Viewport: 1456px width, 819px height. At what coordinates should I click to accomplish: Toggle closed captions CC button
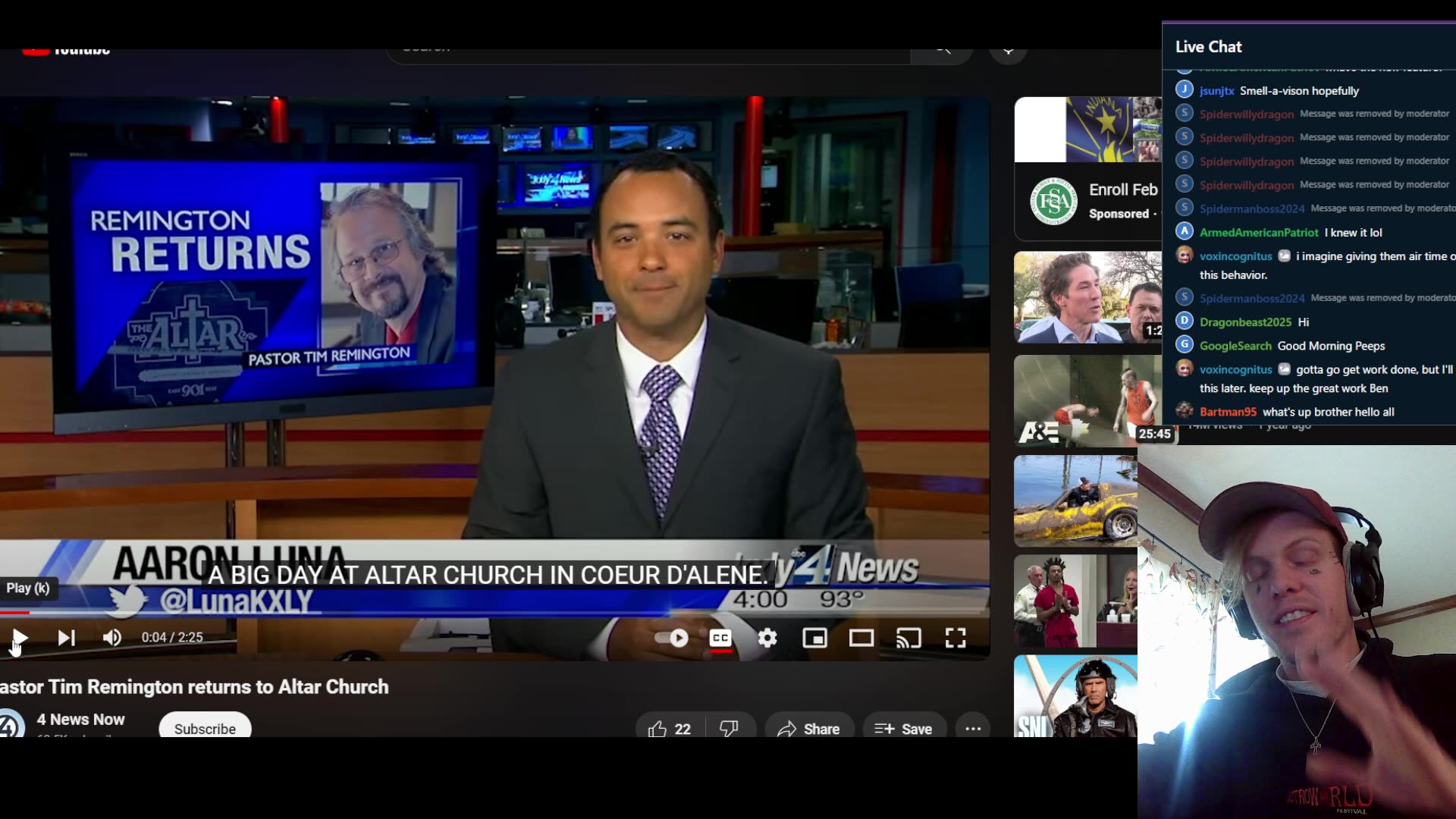pos(720,638)
